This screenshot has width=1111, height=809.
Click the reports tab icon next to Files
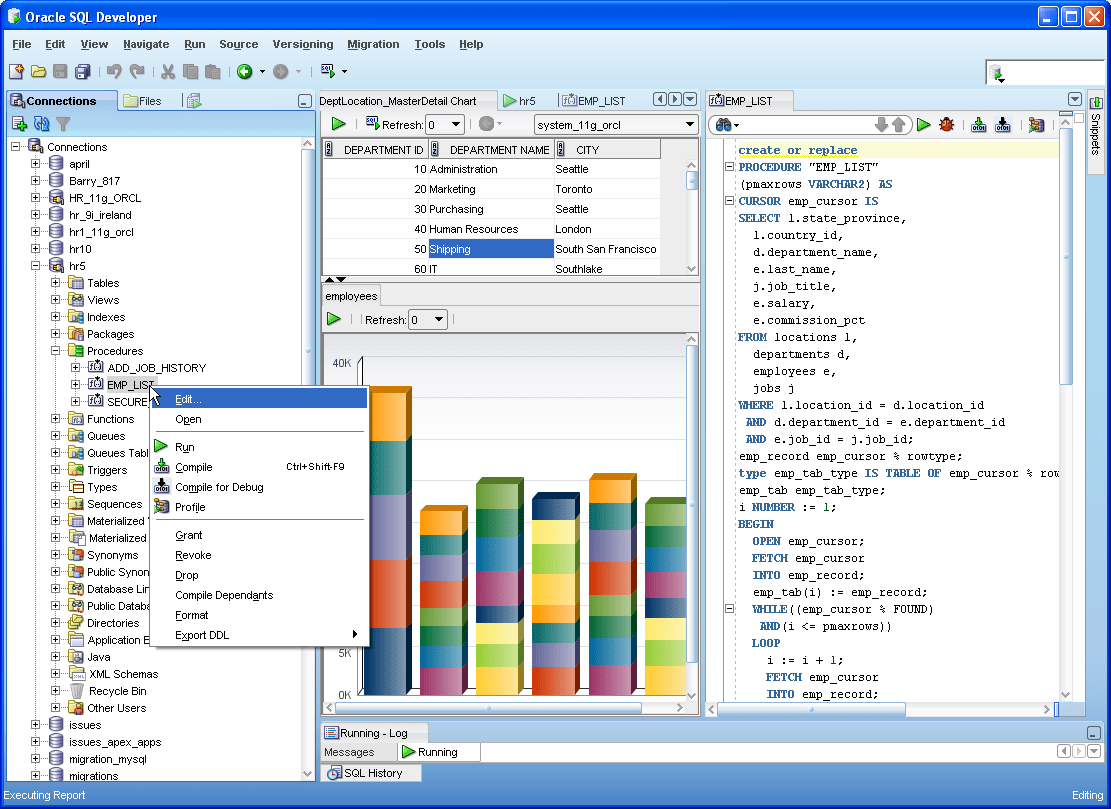point(193,101)
